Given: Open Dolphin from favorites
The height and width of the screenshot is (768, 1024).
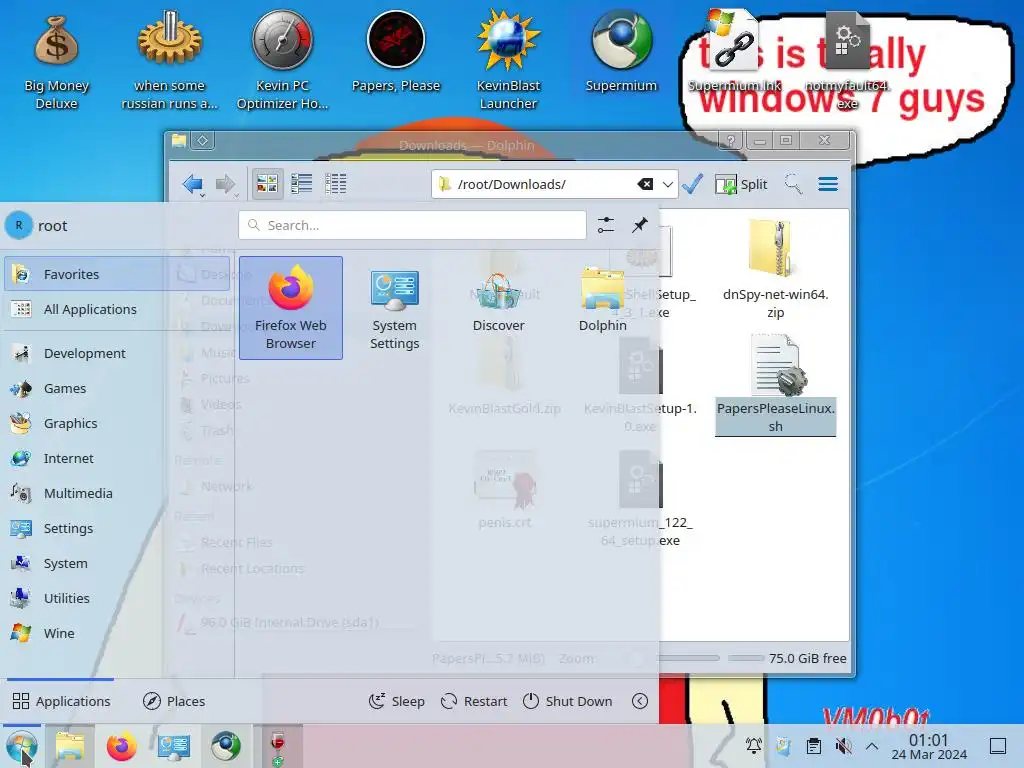Looking at the screenshot, I should tap(602, 308).
